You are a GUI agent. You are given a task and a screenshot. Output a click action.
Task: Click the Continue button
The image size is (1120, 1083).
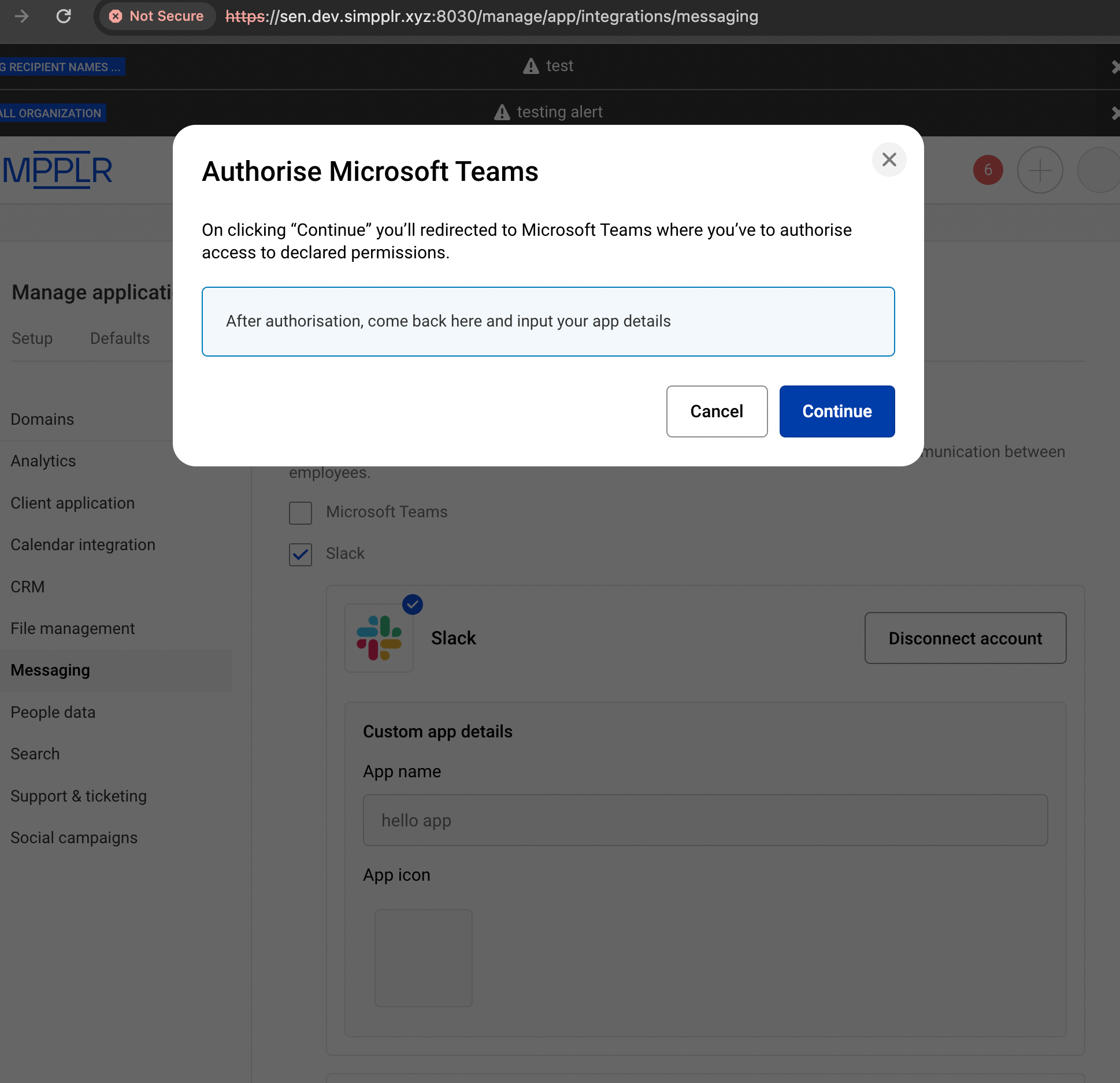tap(836, 411)
